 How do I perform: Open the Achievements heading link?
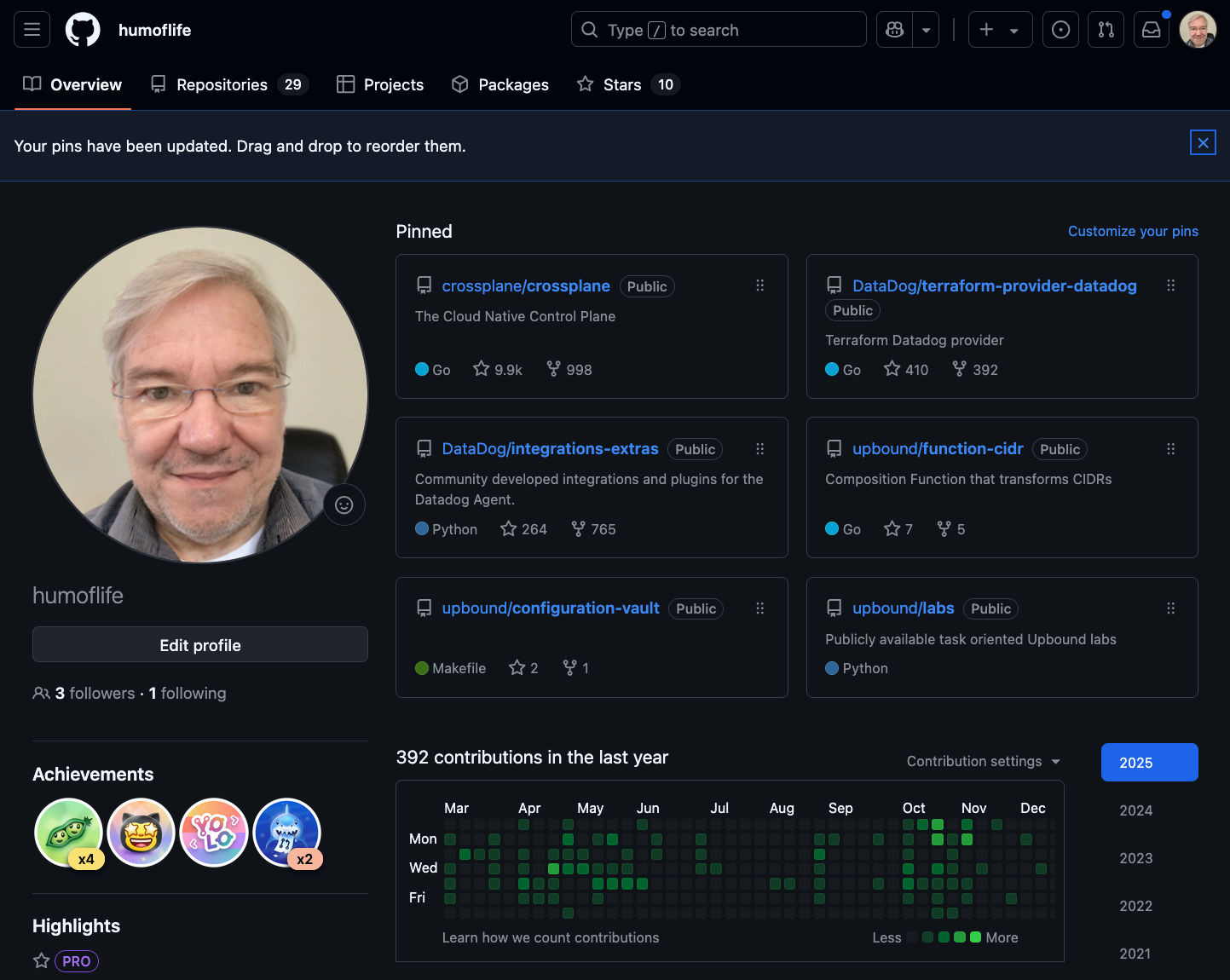(93, 774)
